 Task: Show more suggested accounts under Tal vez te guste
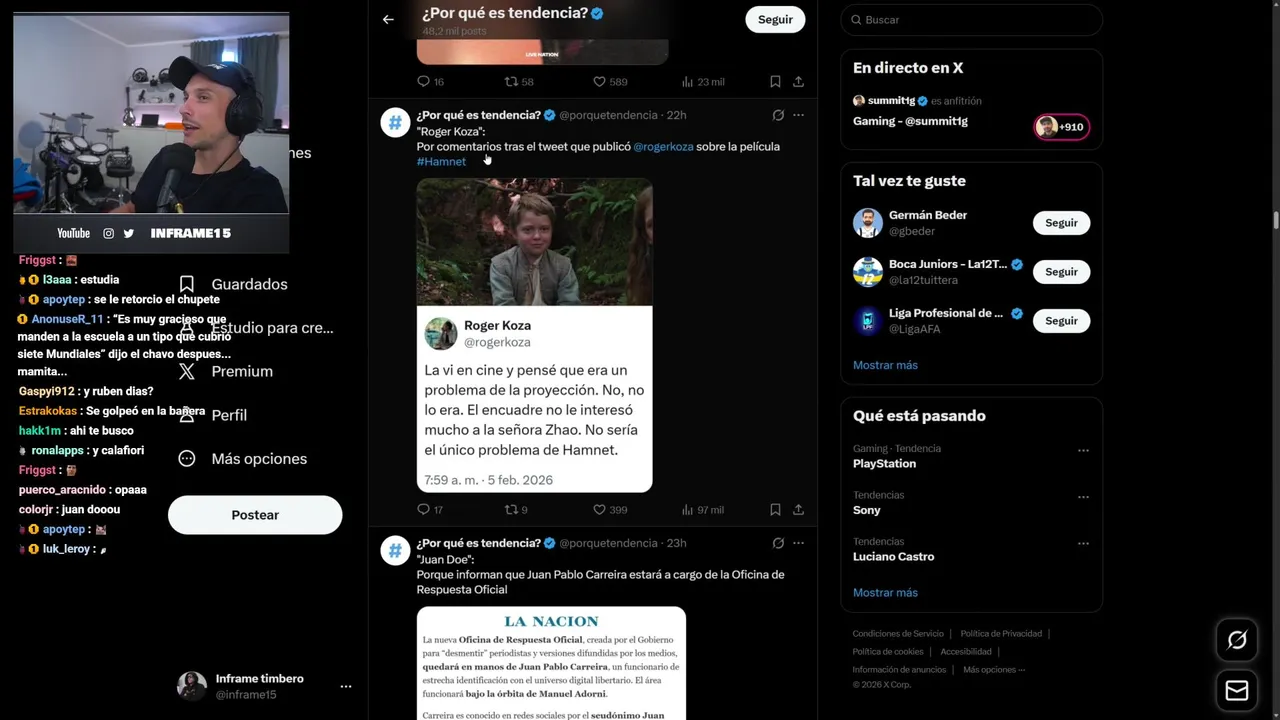point(885,365)
